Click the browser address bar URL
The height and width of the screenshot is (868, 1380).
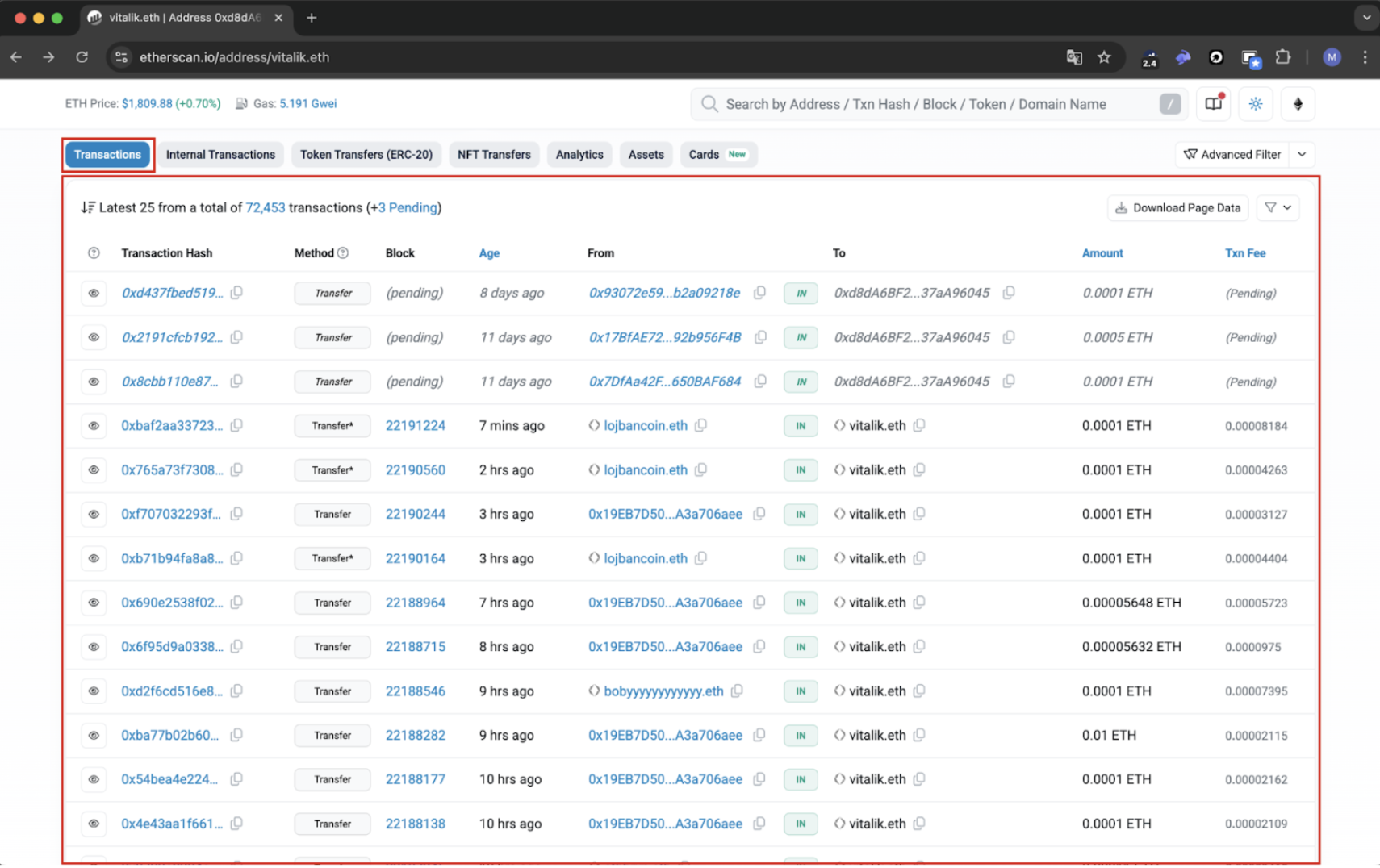pyautogui.click(x=234, y=57)
